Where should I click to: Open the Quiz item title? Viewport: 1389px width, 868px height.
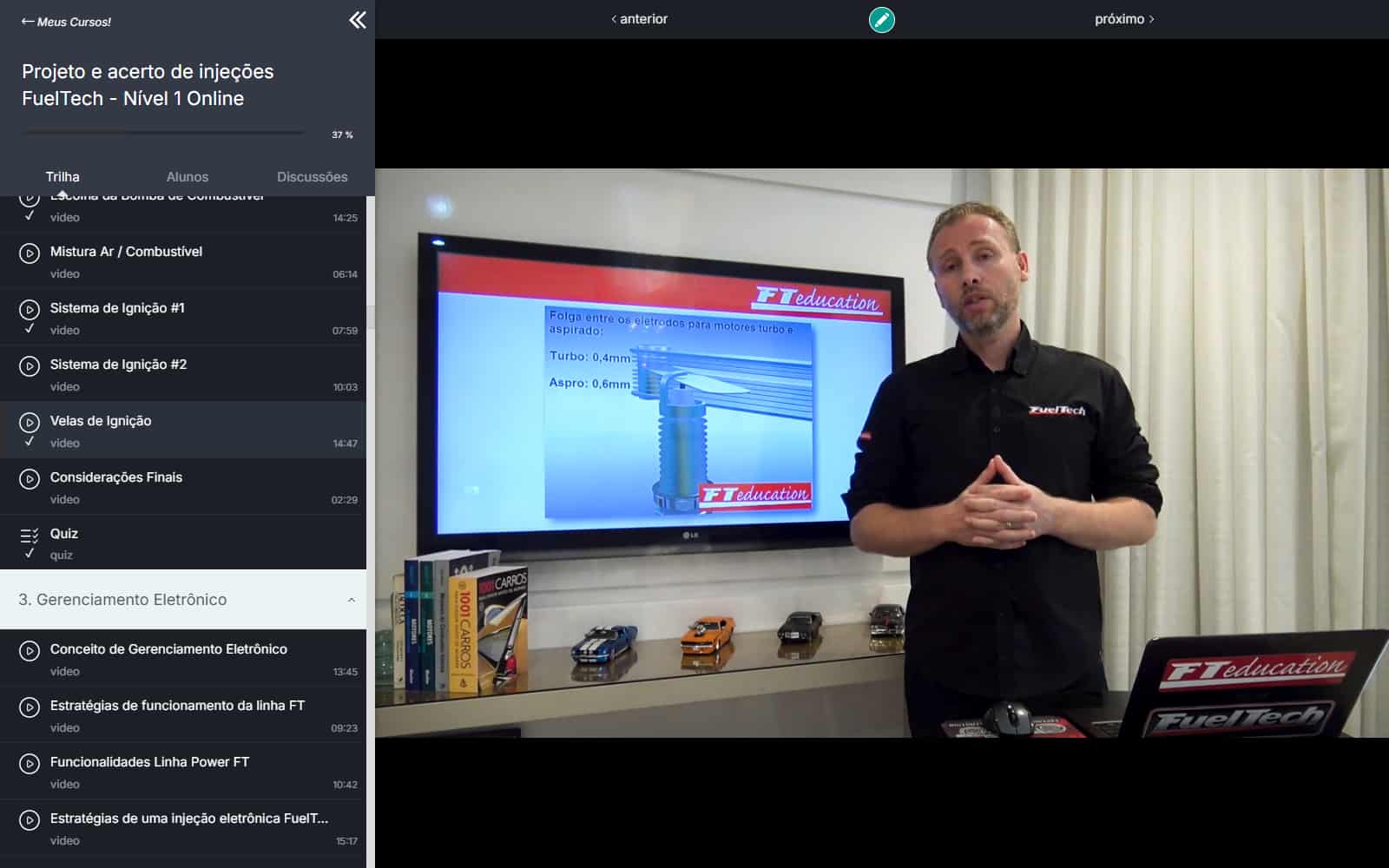[x=64, y=534]
